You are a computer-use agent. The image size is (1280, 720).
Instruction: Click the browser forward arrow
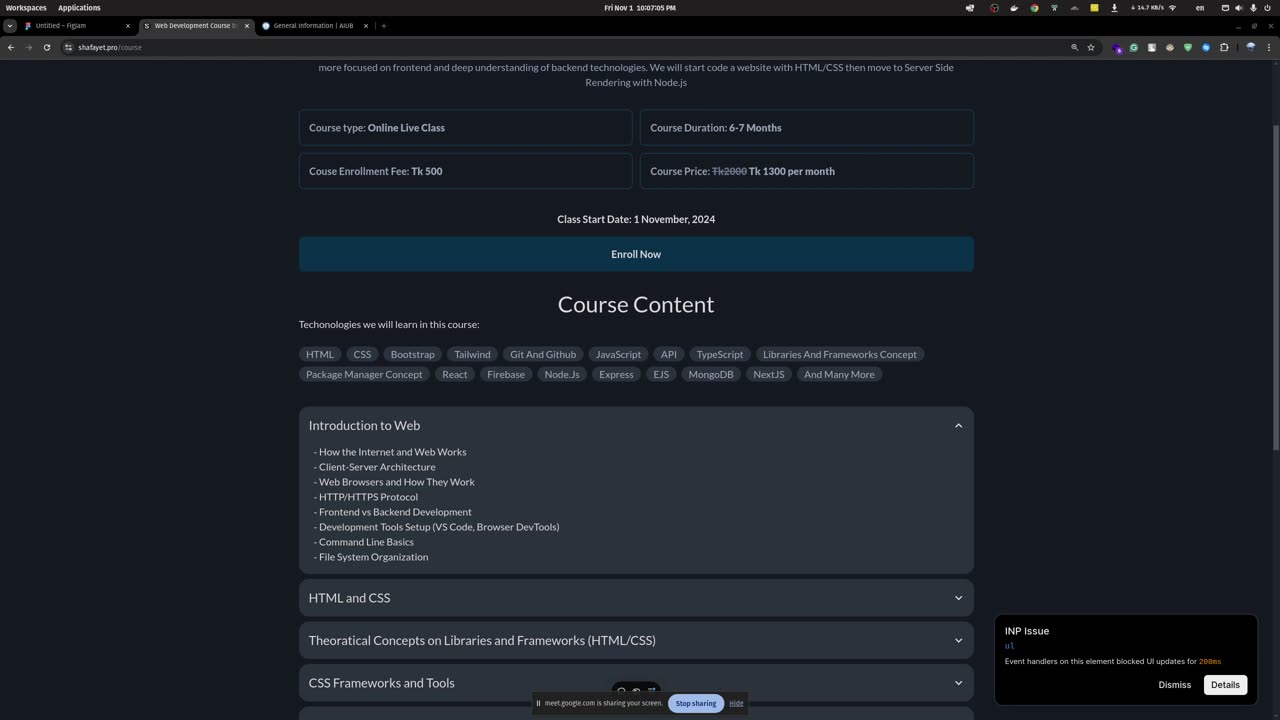pyautogui.click(x=28, y=47)
